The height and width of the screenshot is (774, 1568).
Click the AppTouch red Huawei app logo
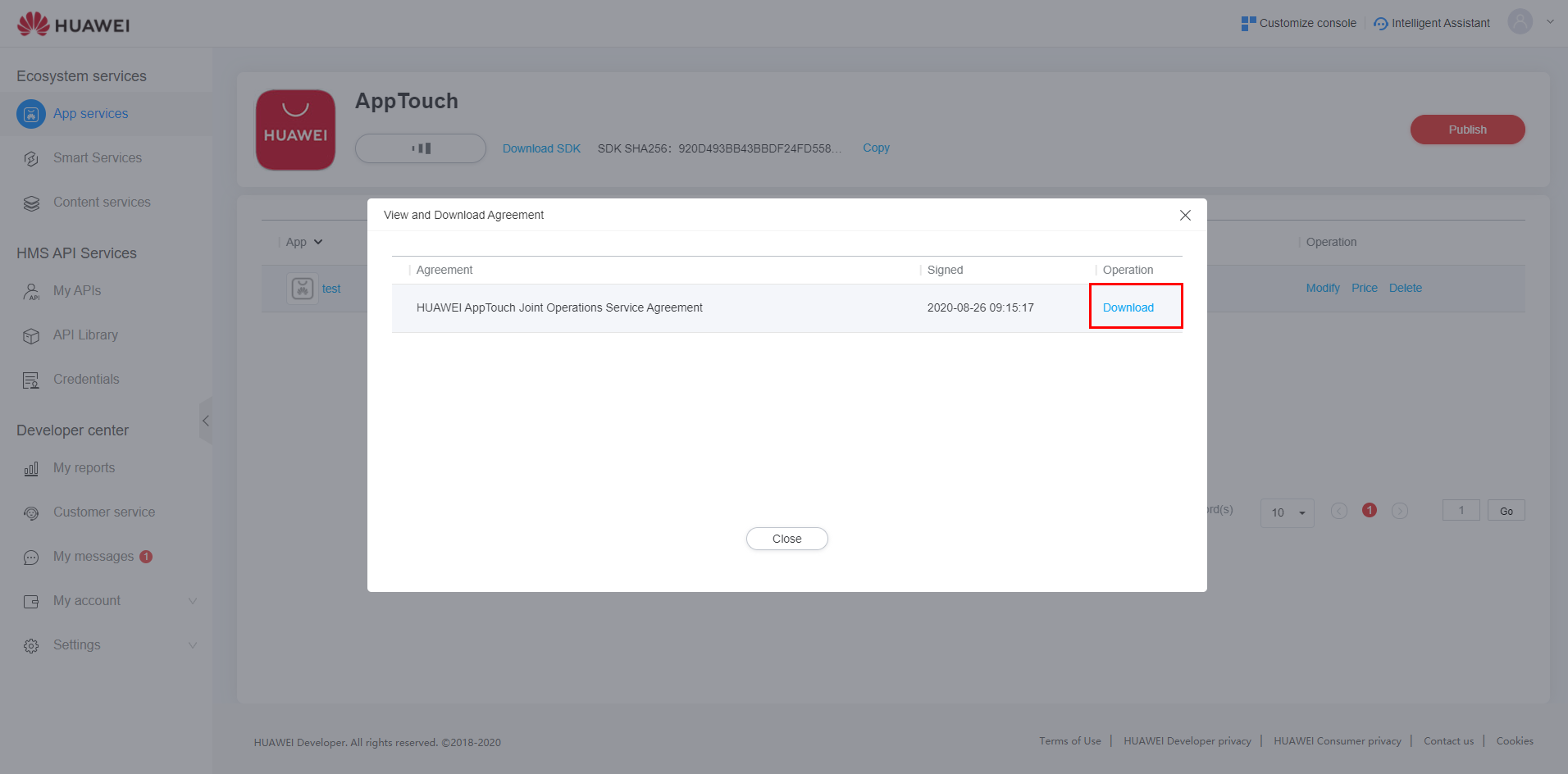pyautogui.click(x=295, y=130)
